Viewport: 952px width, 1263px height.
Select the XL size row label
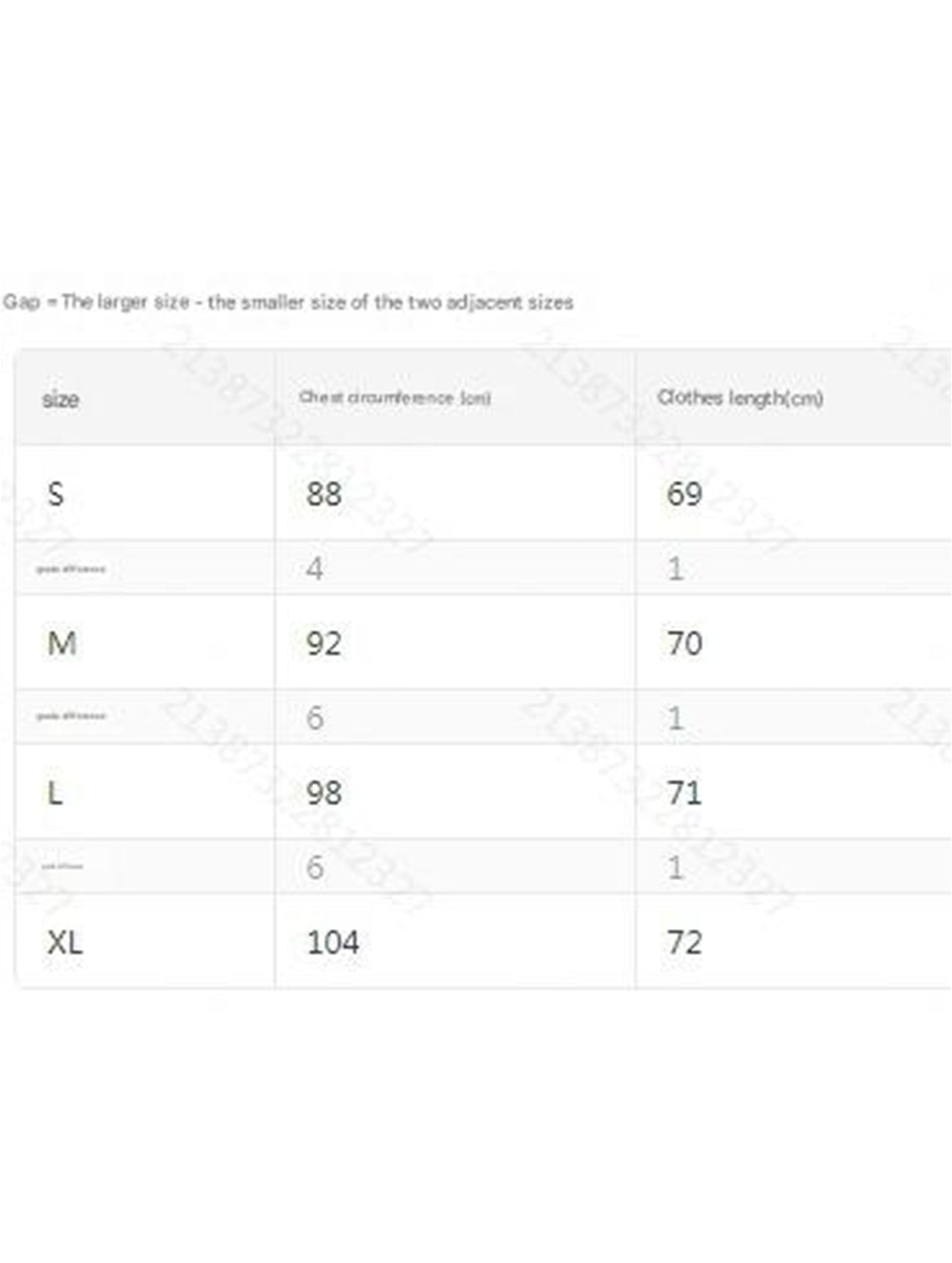click(x=65, y=942)
